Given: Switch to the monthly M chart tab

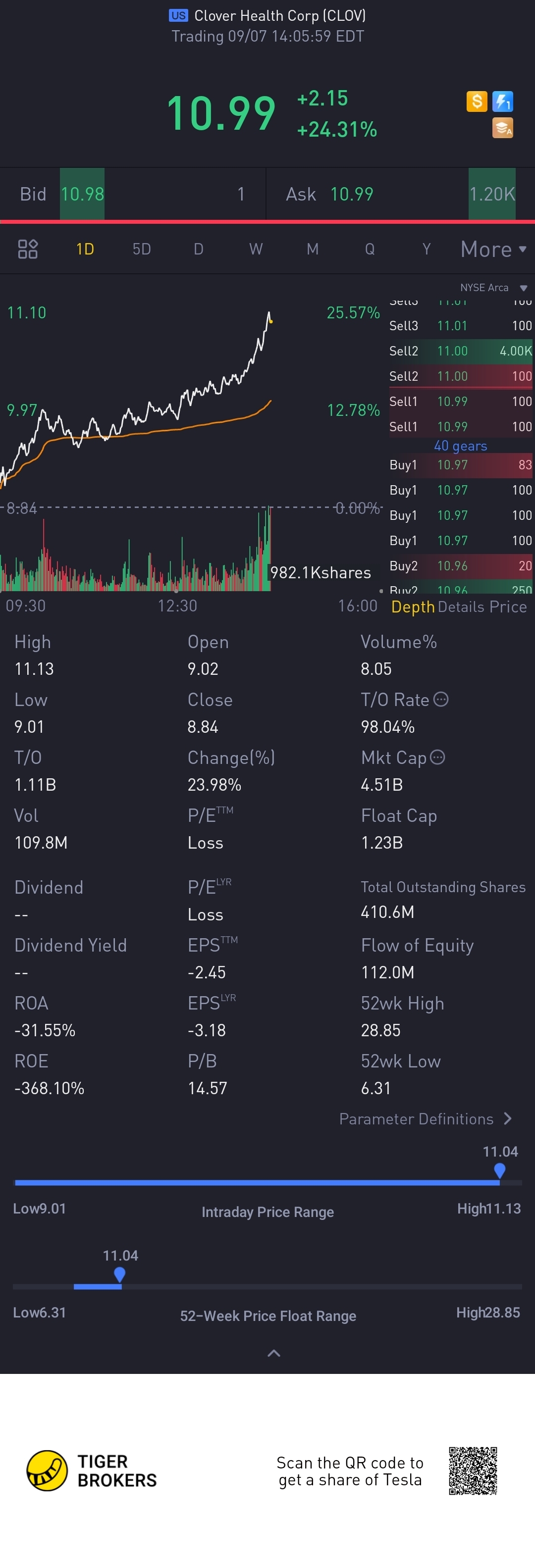Looking at the screenshot, I should pyautogui.click(x=313, y=249).
